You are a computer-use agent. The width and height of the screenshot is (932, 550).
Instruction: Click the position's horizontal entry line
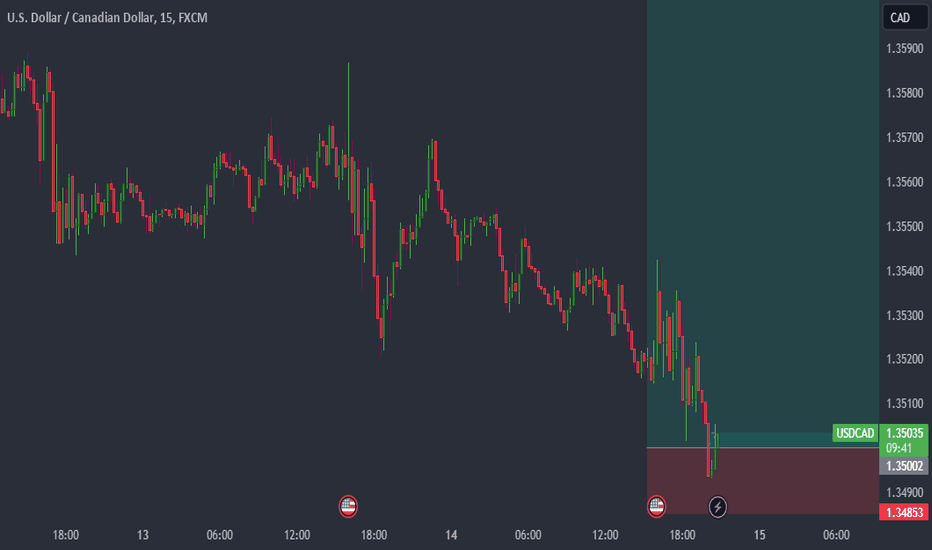(763, 447)
